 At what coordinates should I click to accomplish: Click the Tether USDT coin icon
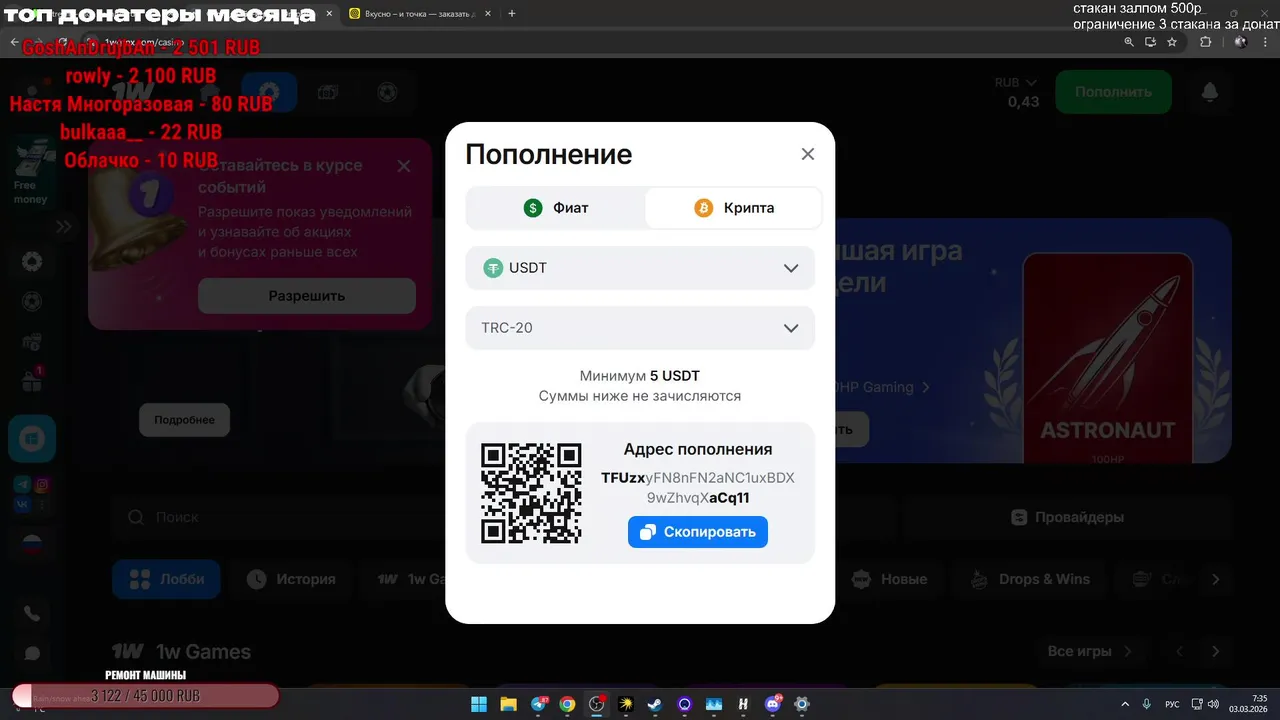(493, 268)
